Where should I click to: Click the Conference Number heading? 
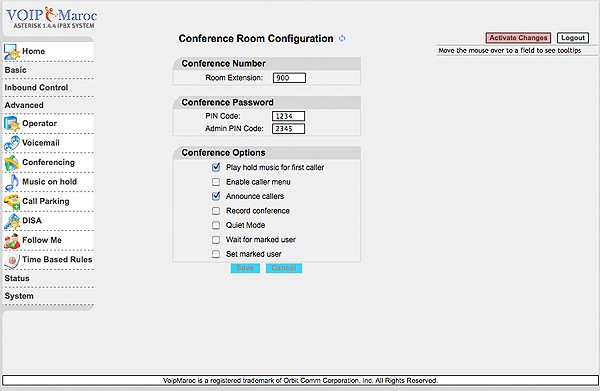pos(223,64)
